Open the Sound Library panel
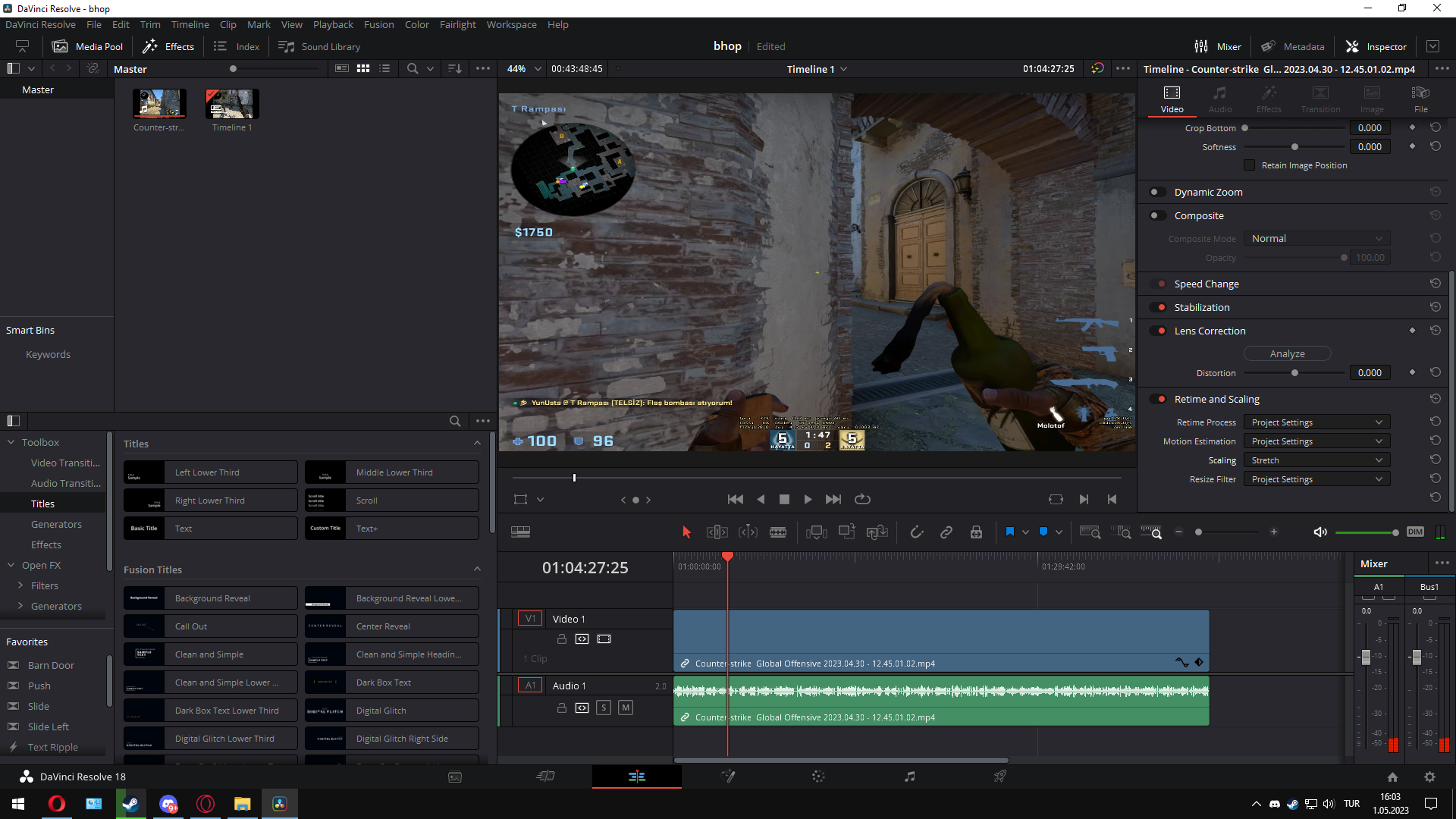 tap(319, 46)
